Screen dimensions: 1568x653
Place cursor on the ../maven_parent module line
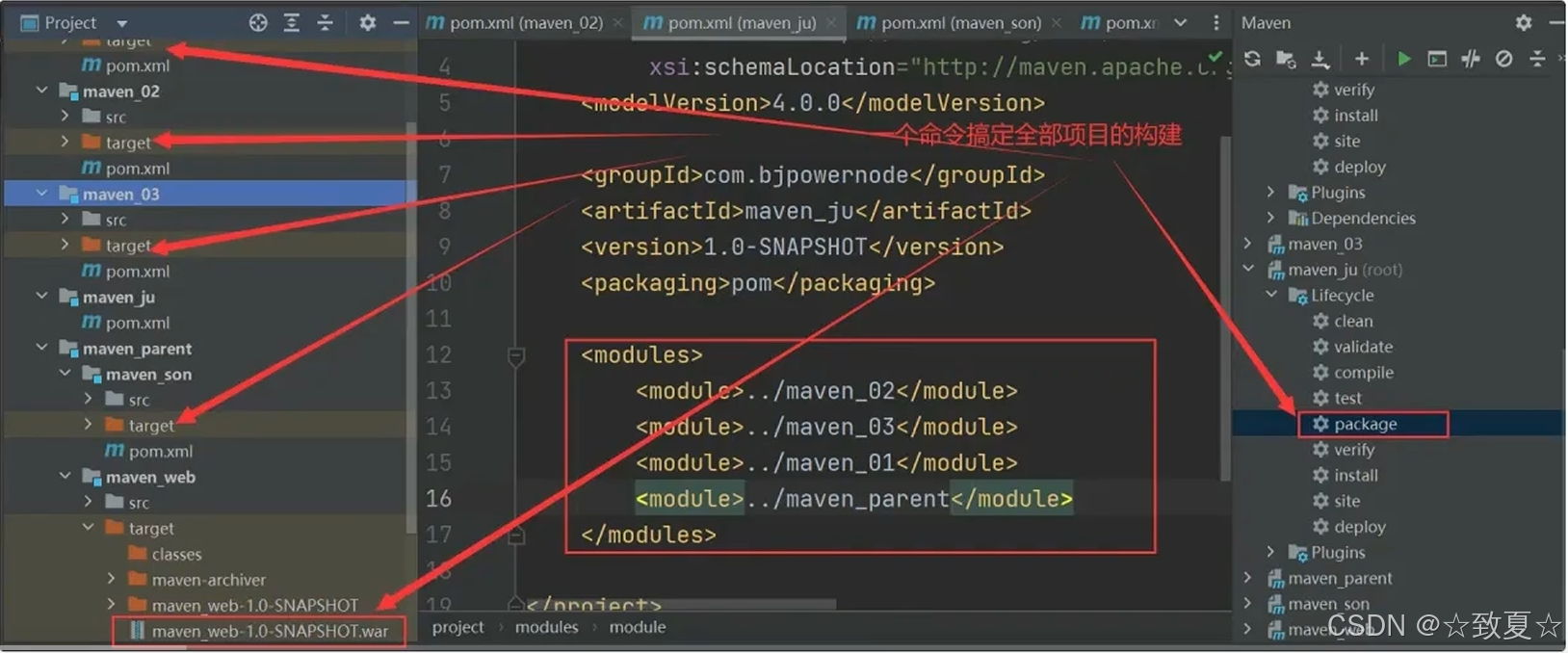(853, 499)
